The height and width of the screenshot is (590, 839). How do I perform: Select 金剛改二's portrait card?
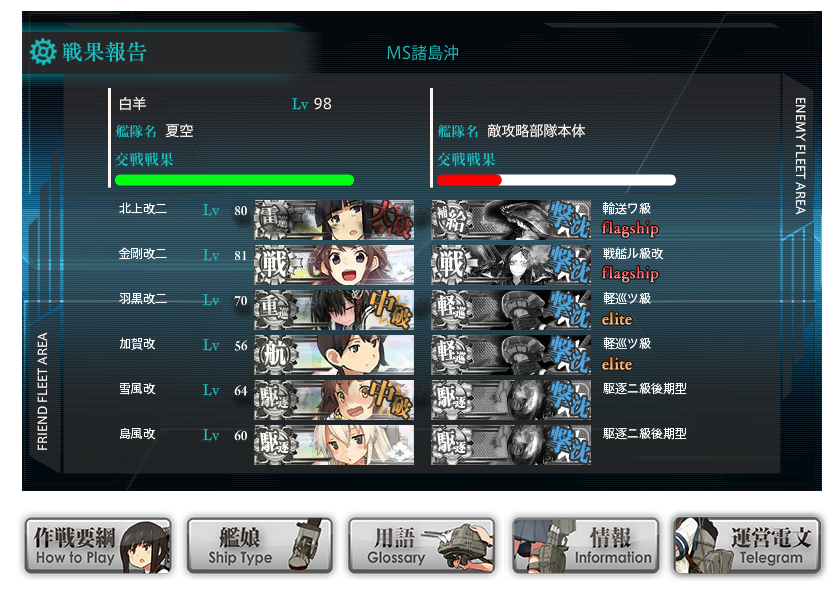[334, 265]
